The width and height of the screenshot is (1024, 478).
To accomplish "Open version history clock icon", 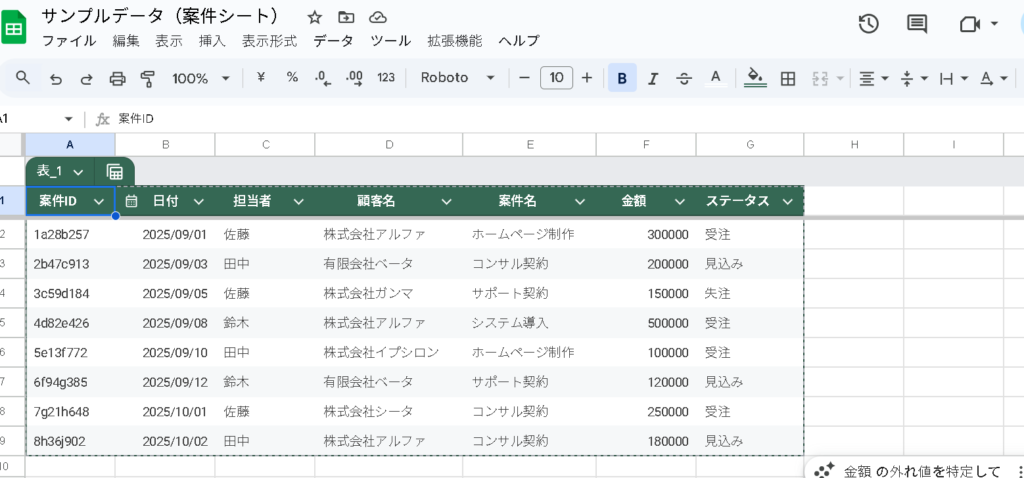I will click(x=868, y=24).
